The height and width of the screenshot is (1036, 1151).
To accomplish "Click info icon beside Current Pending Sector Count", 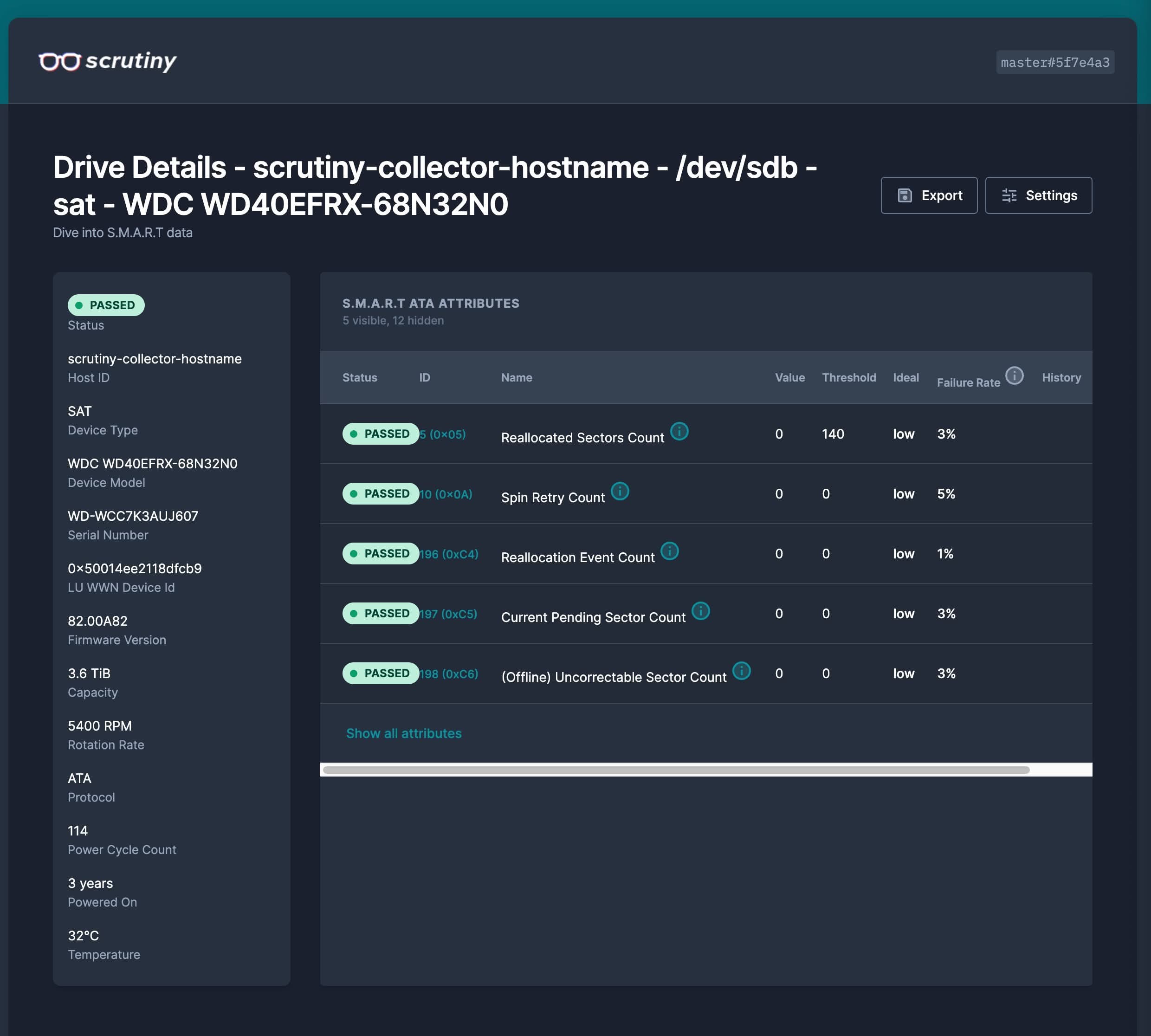I will [700, 611].
